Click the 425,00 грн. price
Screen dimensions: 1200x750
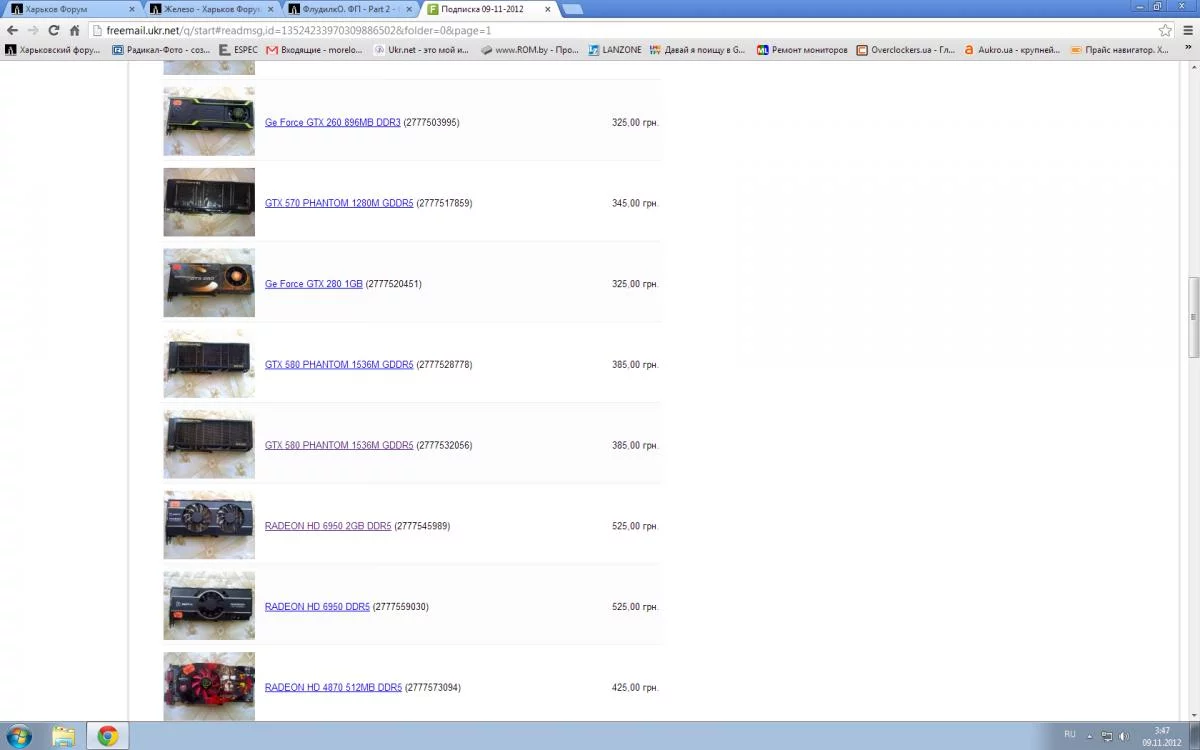pos(635,688)
